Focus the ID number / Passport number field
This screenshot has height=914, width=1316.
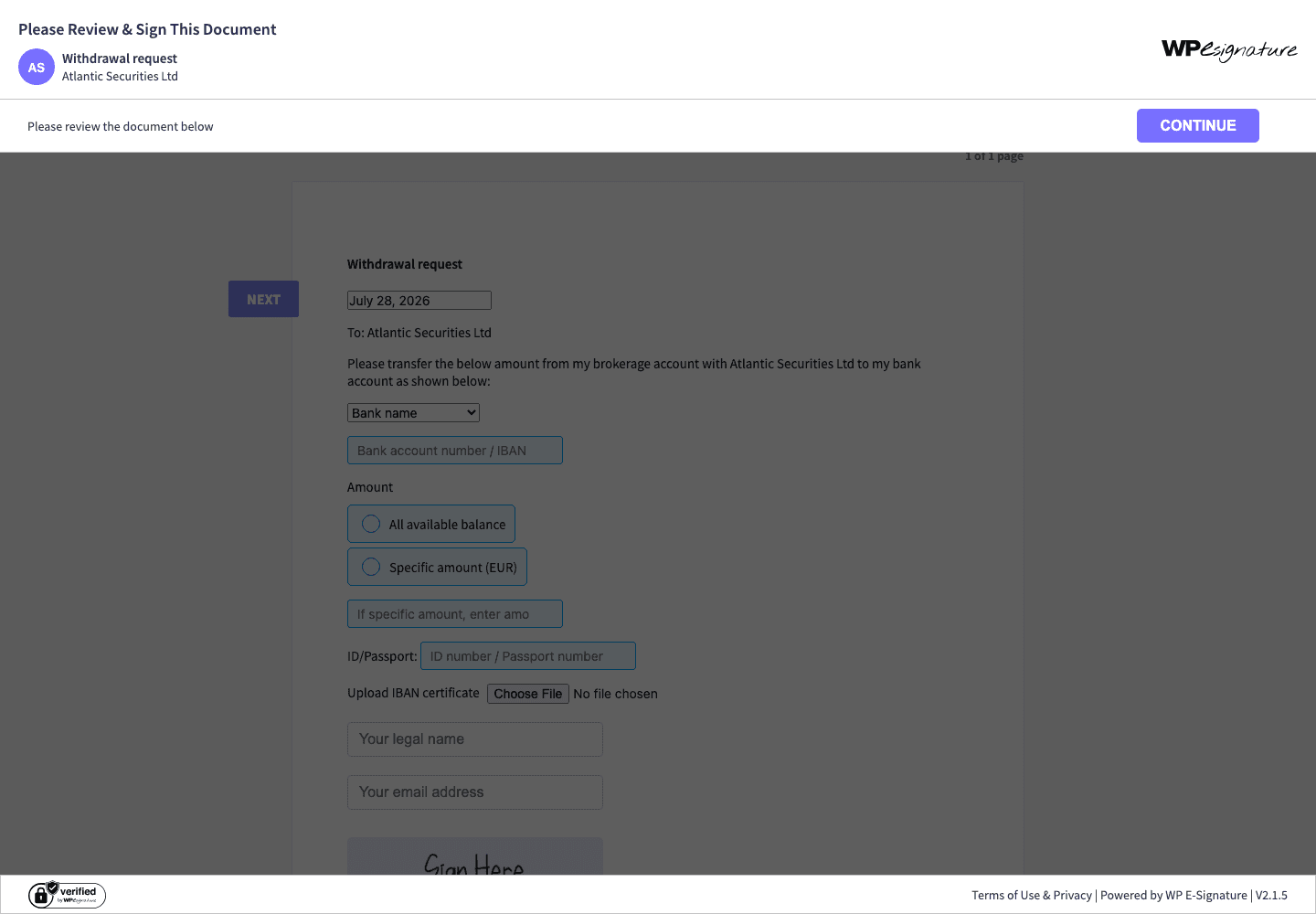pos(528,656)
